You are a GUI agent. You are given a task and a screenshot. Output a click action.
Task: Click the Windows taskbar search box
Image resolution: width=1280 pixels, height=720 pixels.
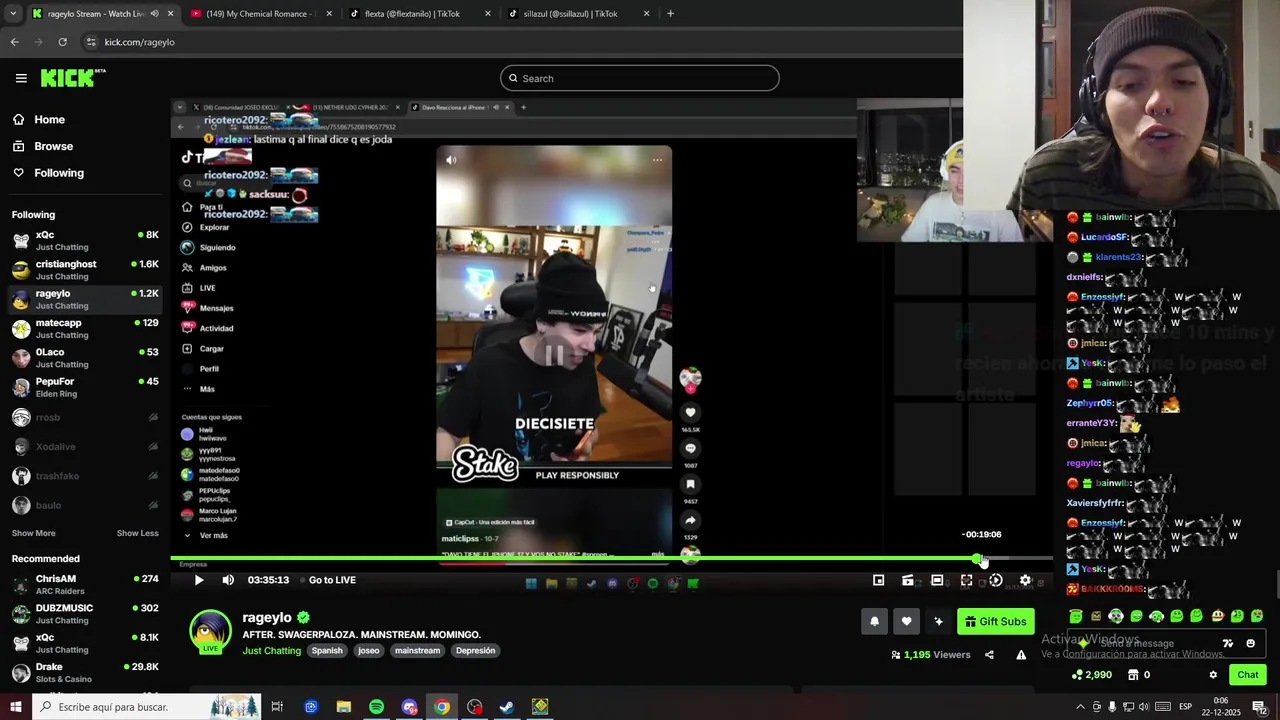click(x=146, y=707)
